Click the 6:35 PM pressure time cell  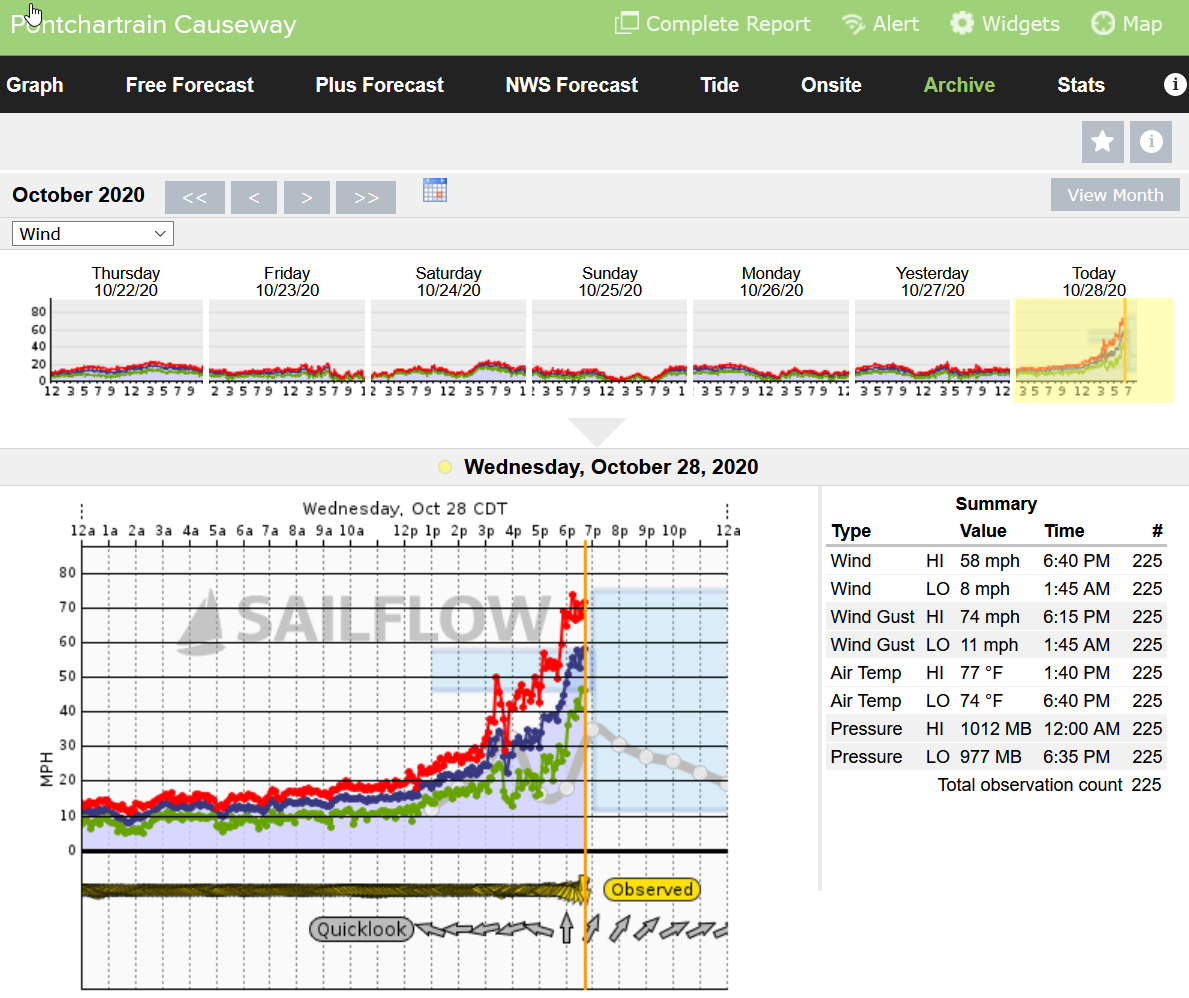[1076, 757]
